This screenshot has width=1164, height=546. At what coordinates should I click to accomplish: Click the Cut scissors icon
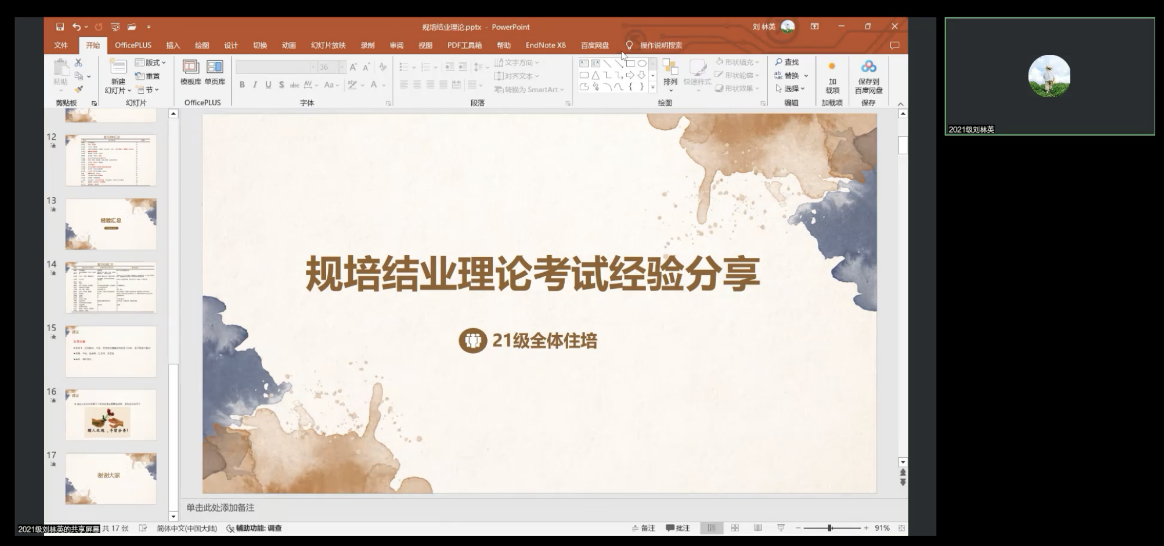78,62
